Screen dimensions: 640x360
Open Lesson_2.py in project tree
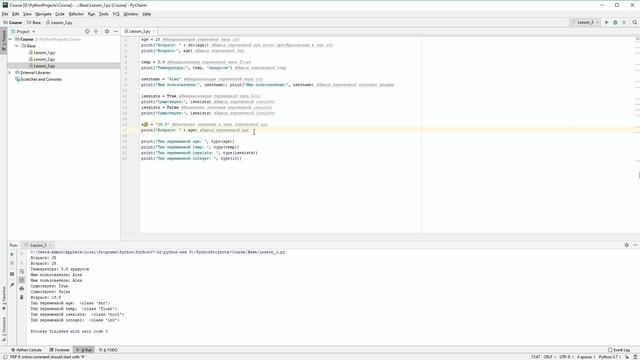pyautogui.click(x=44, y=59)
